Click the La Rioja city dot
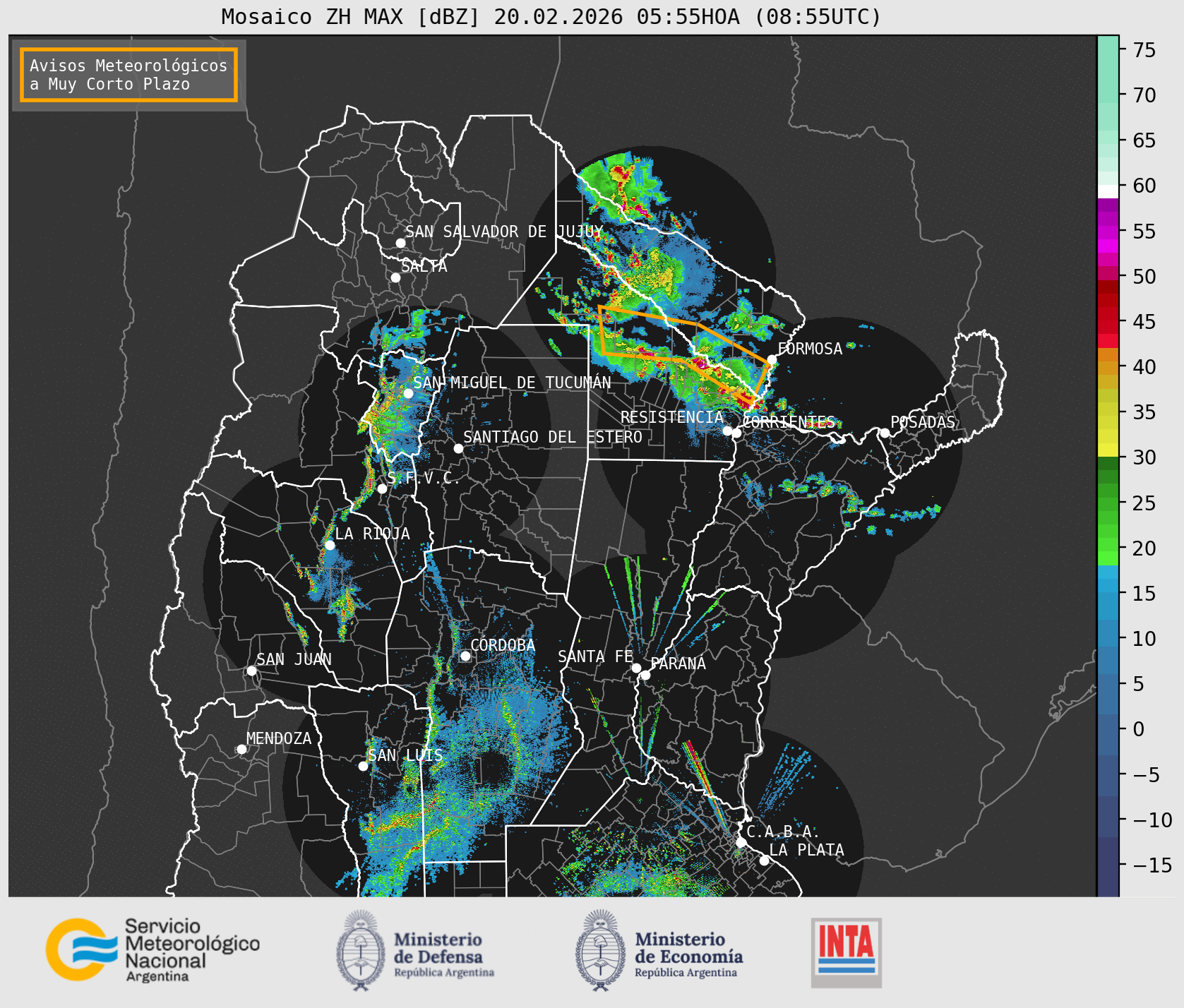Image resolution: width=1184 pixels, height=1008 pixels. 330,545
